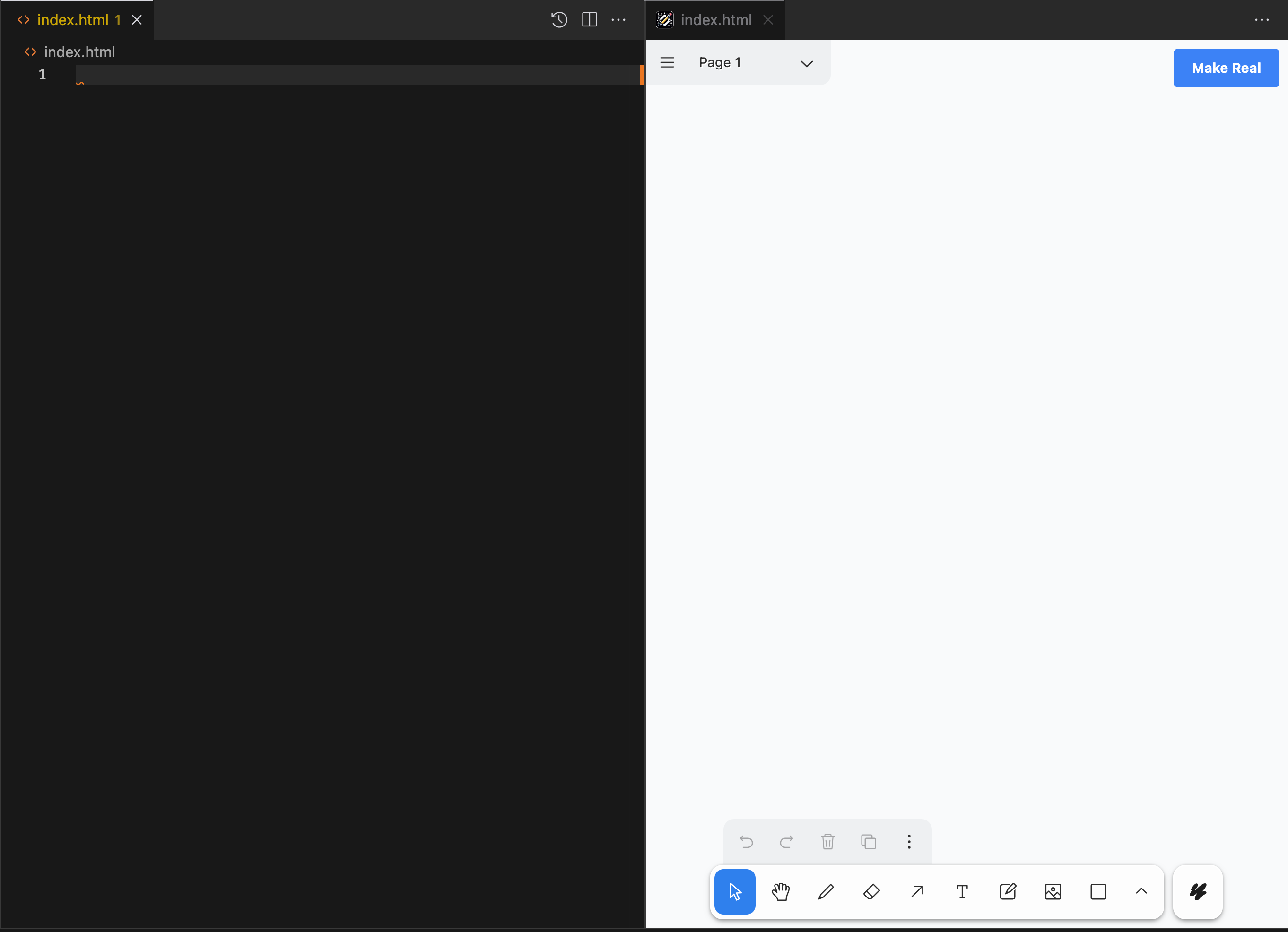Open the hamburger main menu

(667, 63)
